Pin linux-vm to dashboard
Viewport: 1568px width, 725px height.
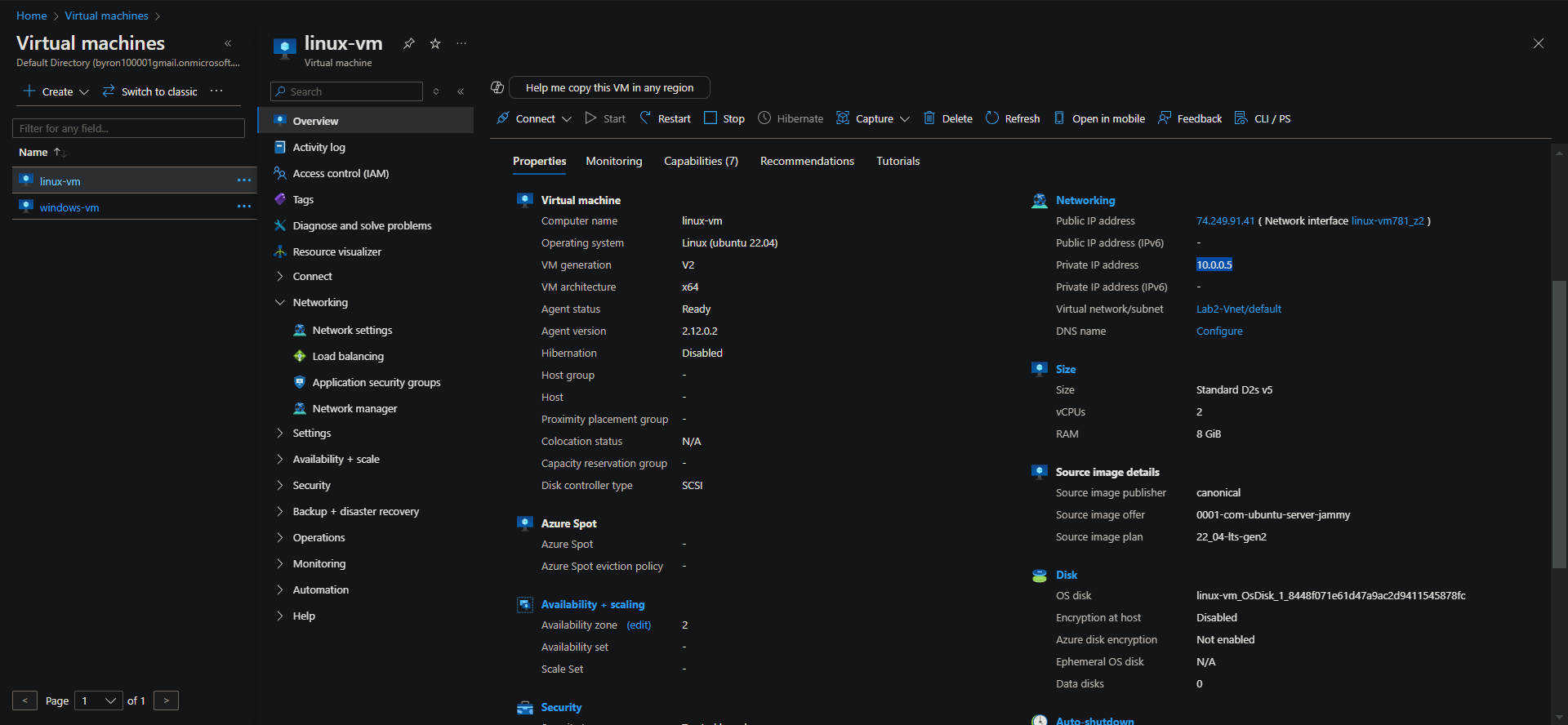[x=409, y=43]
